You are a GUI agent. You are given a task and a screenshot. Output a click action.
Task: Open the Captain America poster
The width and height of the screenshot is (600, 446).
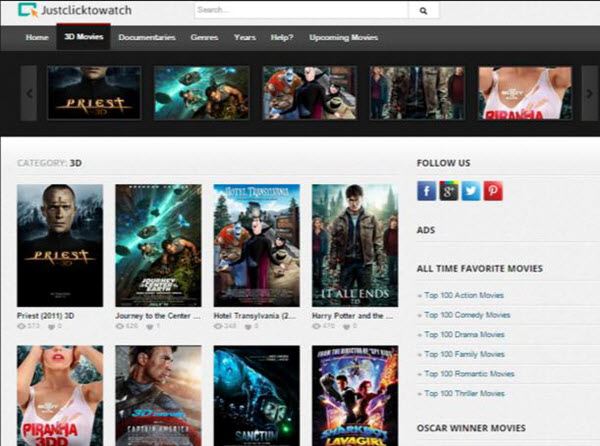coord(158,396)
